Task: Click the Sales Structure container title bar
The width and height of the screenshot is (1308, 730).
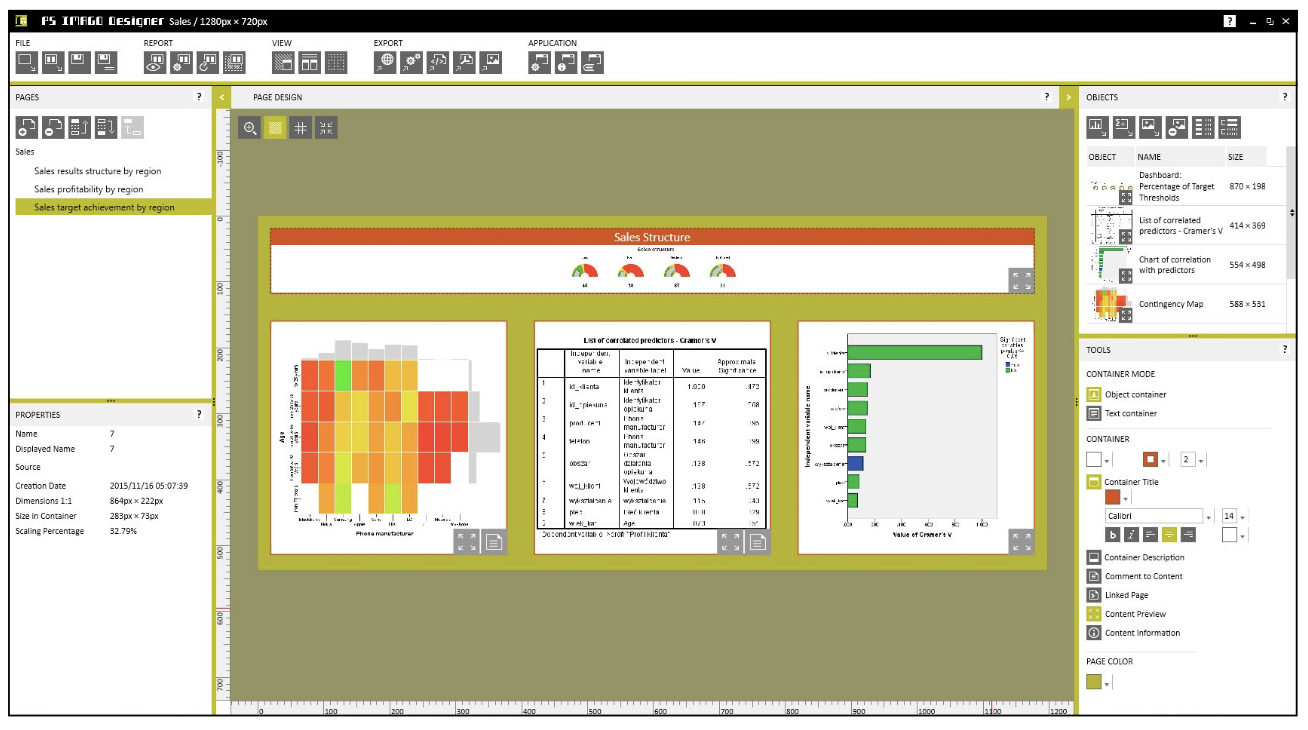Action: pos(652,237)
